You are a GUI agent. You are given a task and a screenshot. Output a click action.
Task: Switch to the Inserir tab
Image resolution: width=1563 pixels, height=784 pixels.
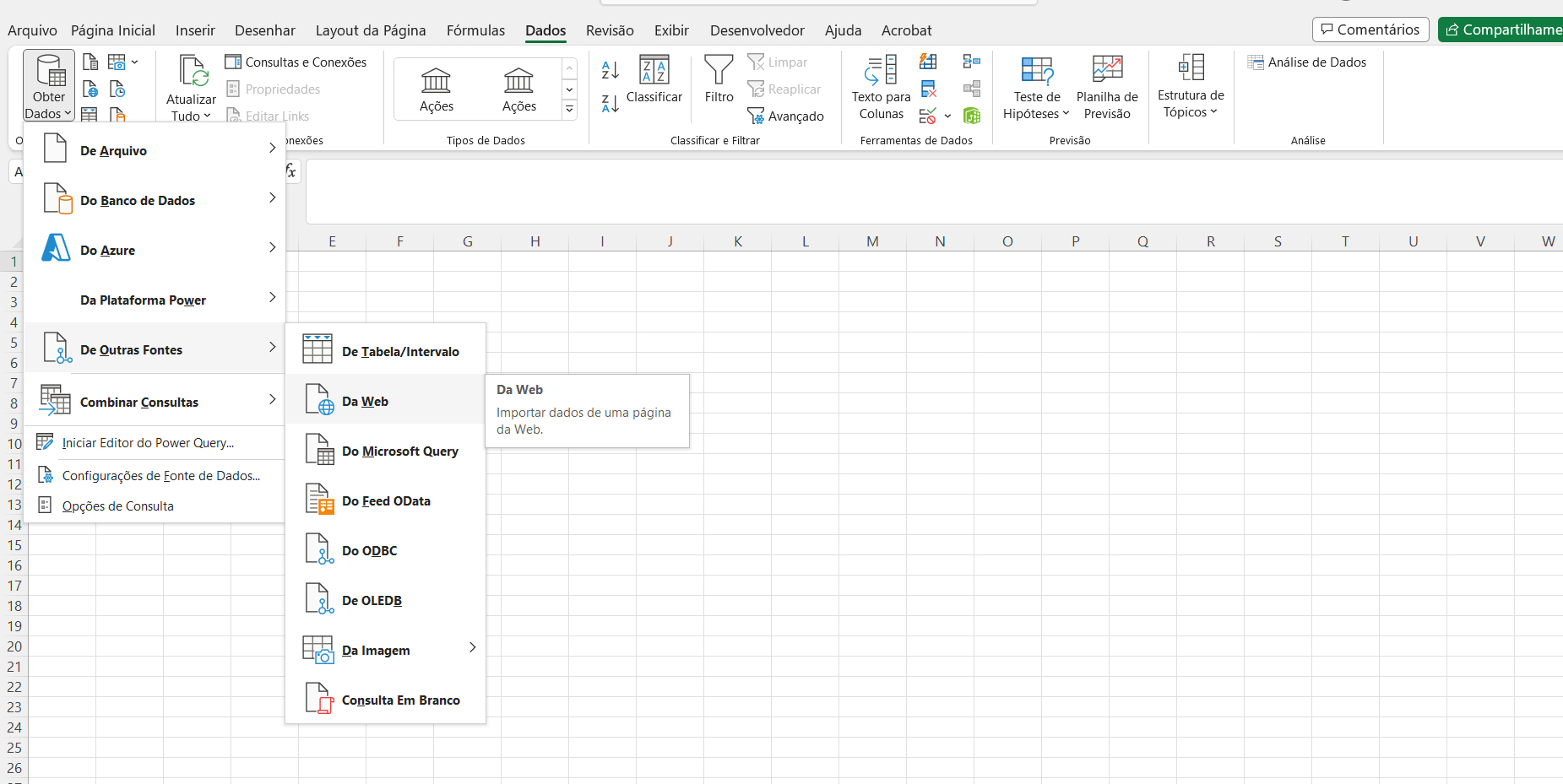click(195, 30)
